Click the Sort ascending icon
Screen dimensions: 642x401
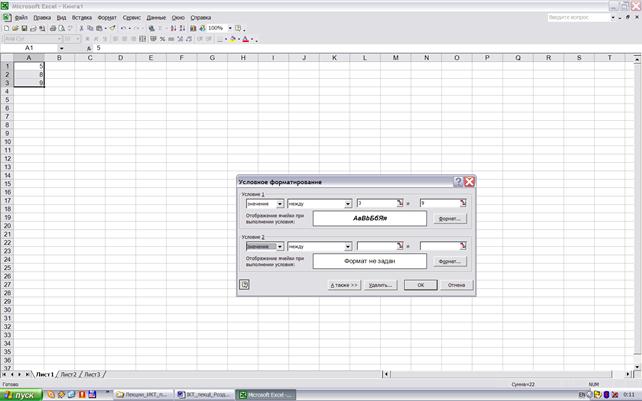pos(173,28)
